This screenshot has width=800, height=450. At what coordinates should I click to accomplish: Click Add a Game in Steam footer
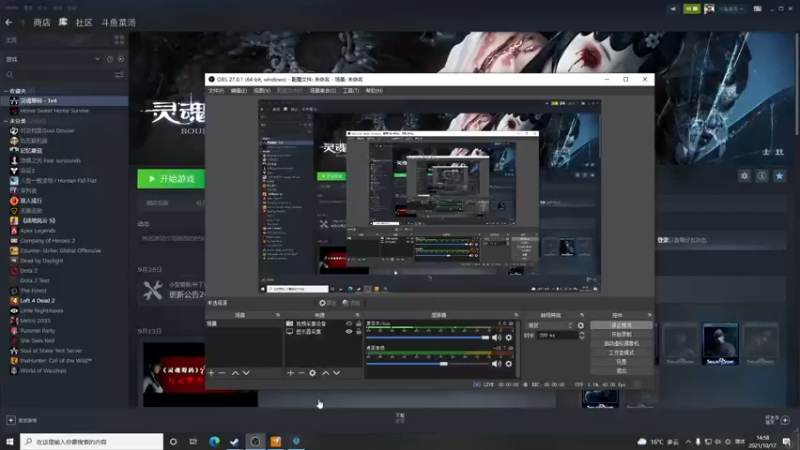pos(22,420)
